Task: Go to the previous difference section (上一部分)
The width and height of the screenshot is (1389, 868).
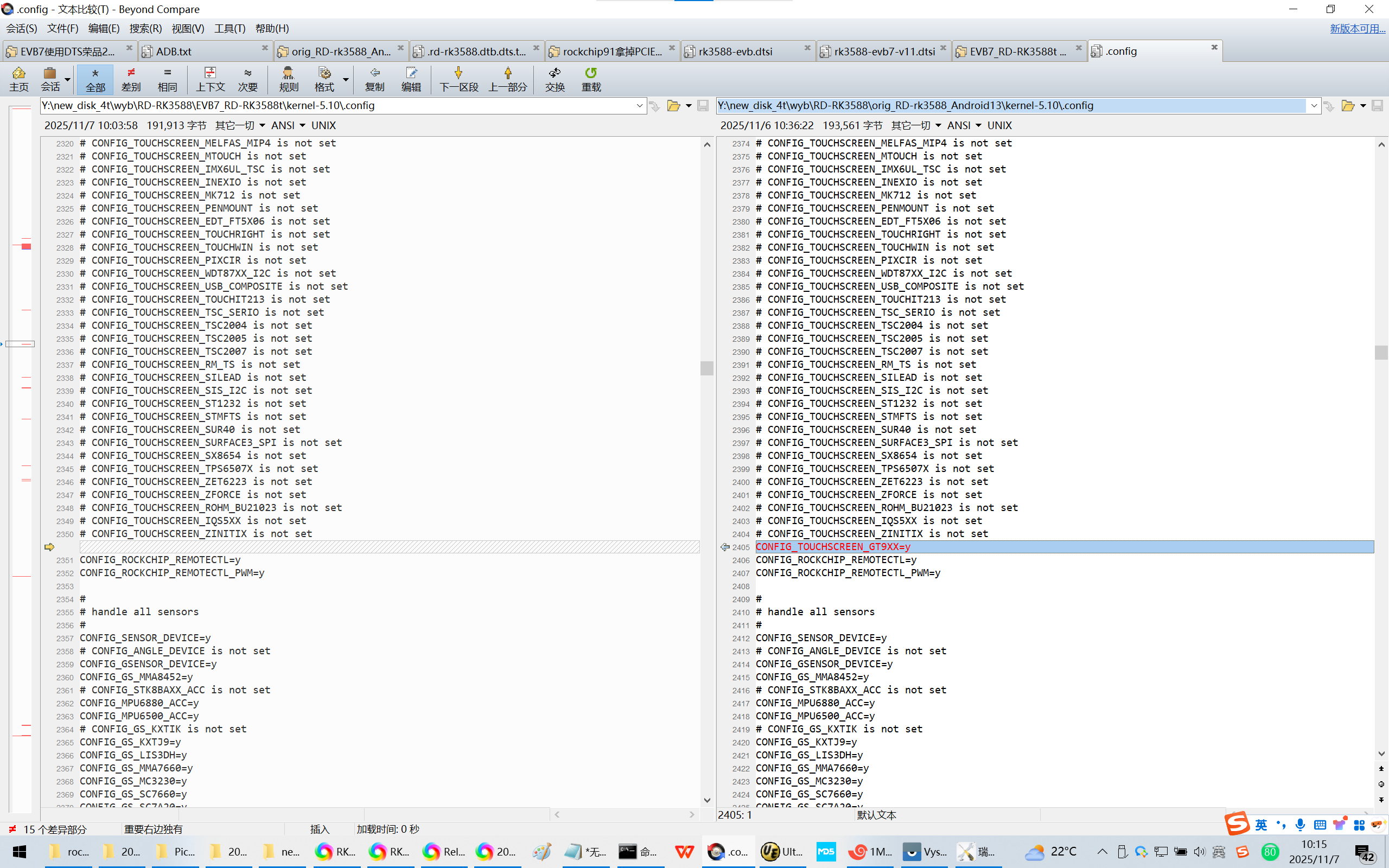Action: pyautogui.click(x=507, y=79)
